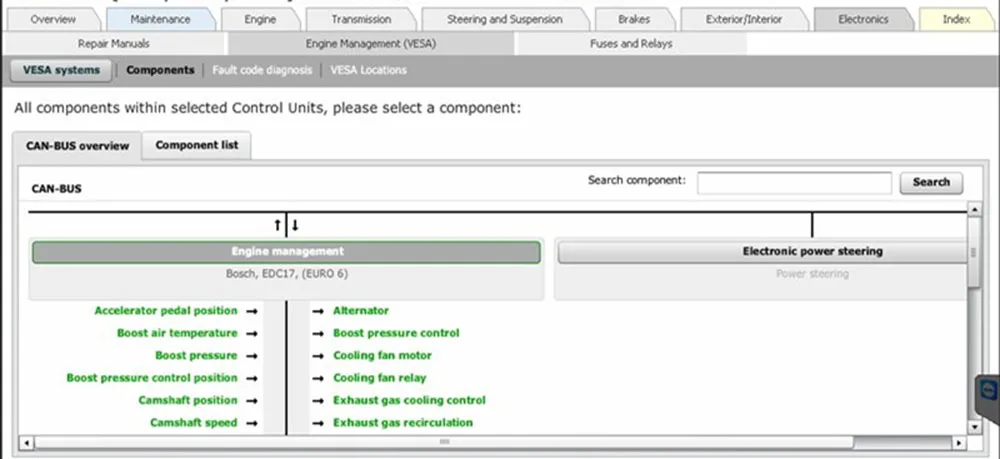Open Fault code diagnosis section
1000x459 pixels.
point(262,70)
